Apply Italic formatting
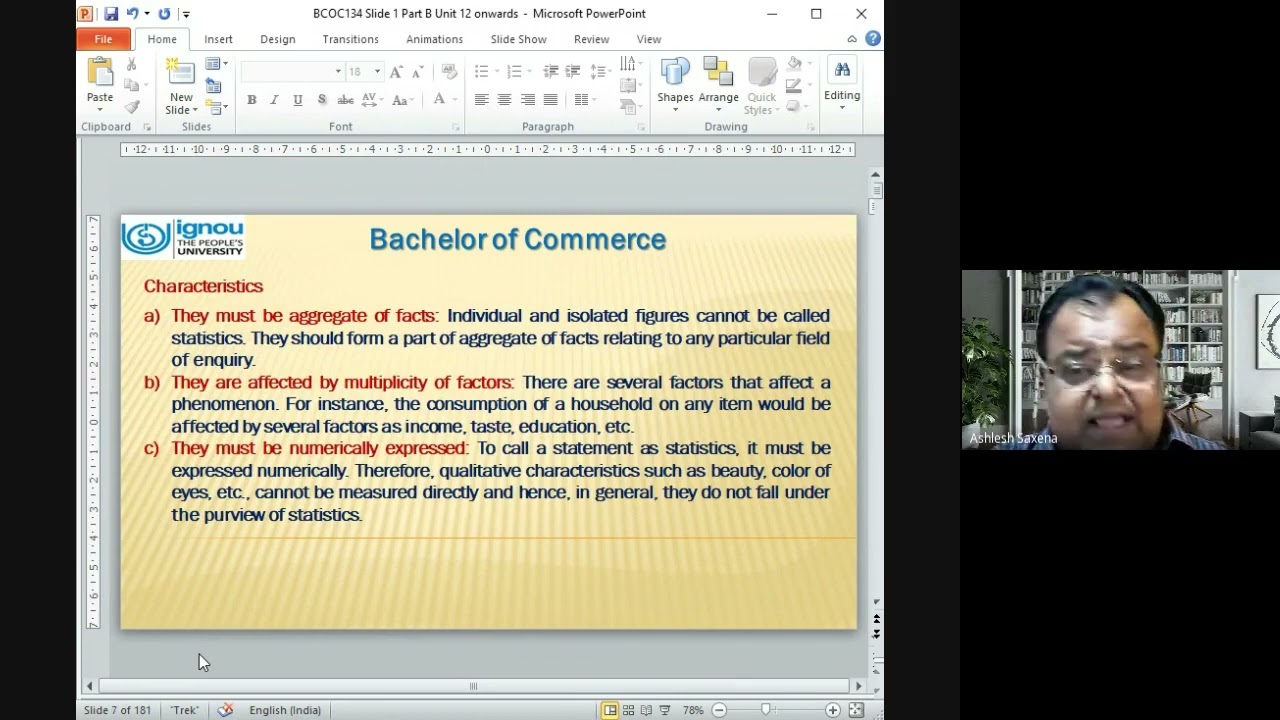1280x720 pixels. tap(274, 100)
